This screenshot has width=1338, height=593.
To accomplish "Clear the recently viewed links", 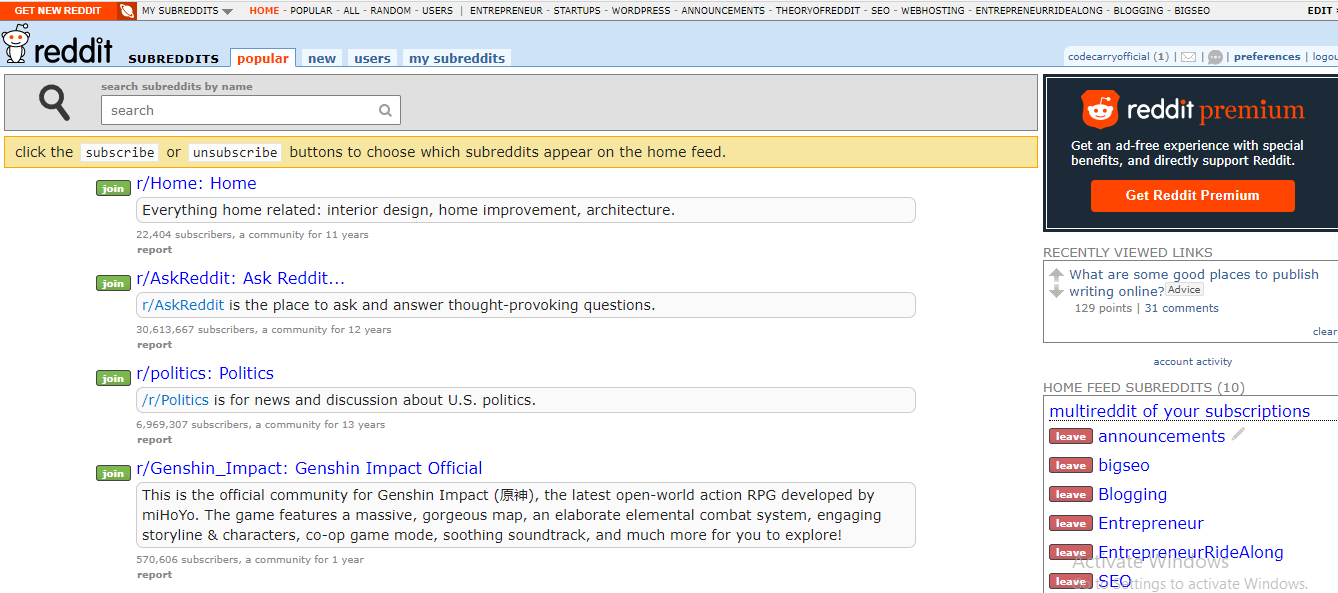I will click(x=1325, y=332).
